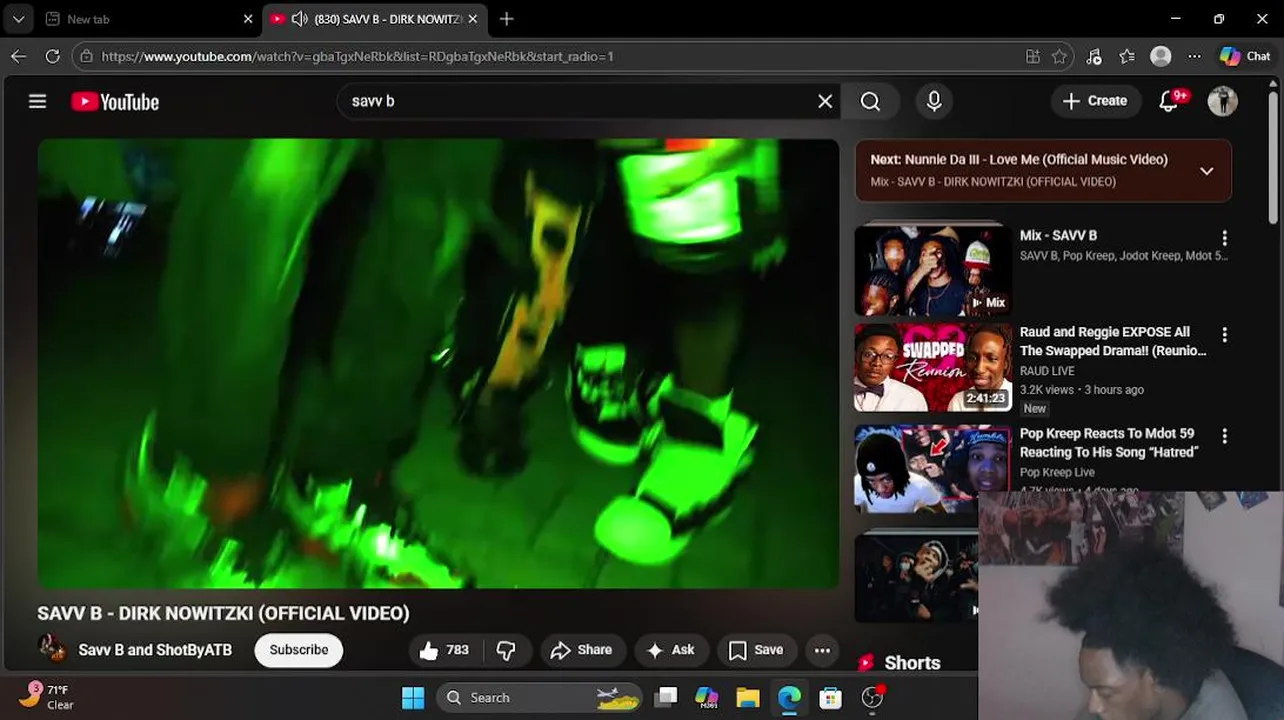Open options for Pop Kreep Reacts video
The image size is (1284, 720).
coord(1224,436)
